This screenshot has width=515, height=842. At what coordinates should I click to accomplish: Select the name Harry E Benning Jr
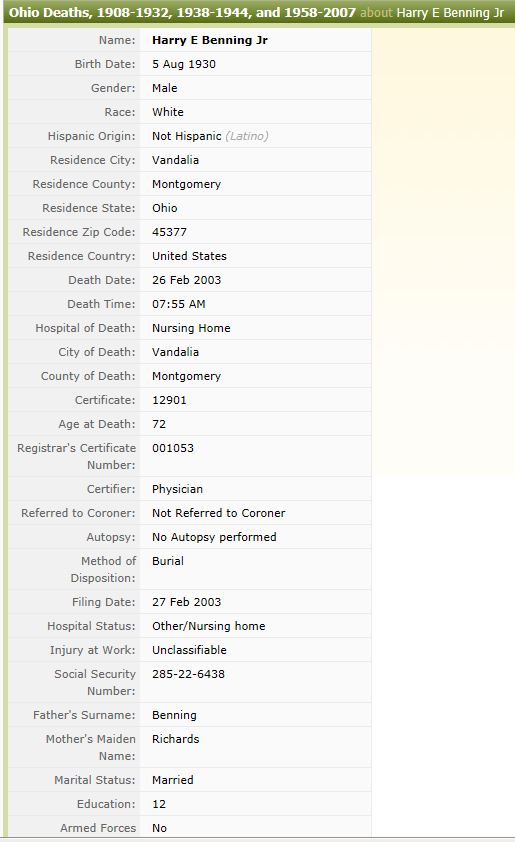[209, 40]
